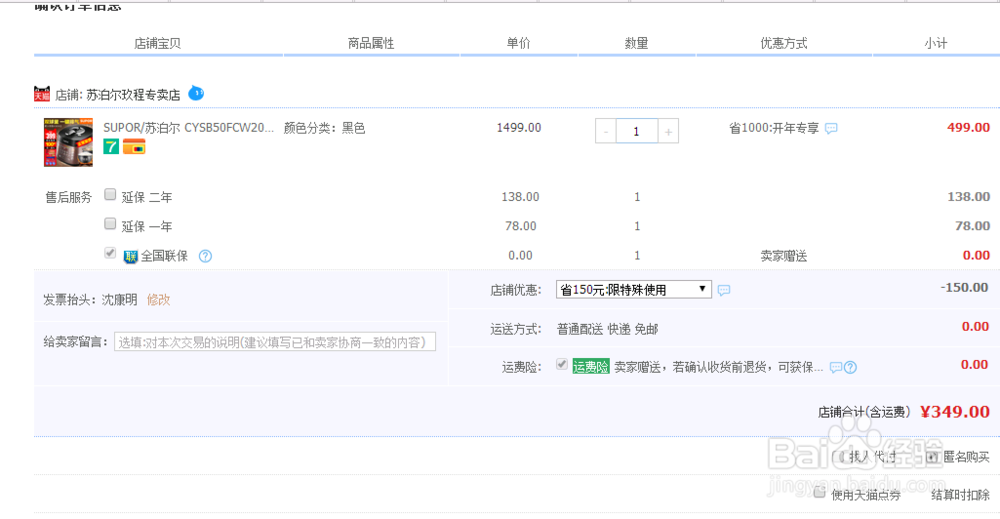Click the 普通配送 快递 免邮 shipping text
This screenshot has height=519, width=1000.
(x=607, y=329)
